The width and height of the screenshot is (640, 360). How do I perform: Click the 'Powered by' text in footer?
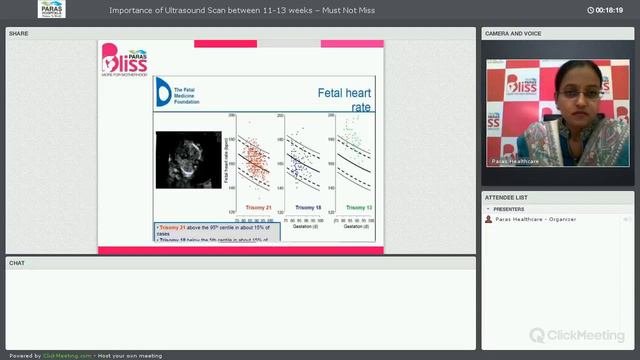pos(25,356)
